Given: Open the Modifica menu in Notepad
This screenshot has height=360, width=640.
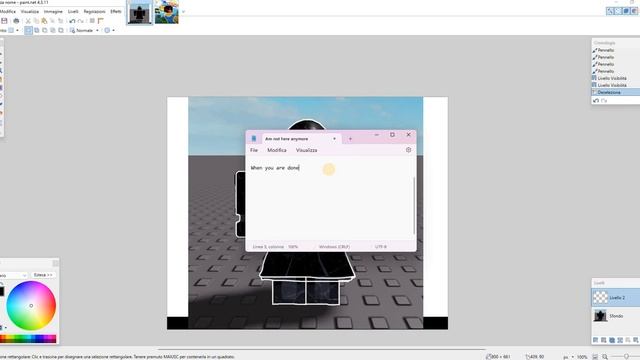Looking at the screenshot, I should pos(277,150).
